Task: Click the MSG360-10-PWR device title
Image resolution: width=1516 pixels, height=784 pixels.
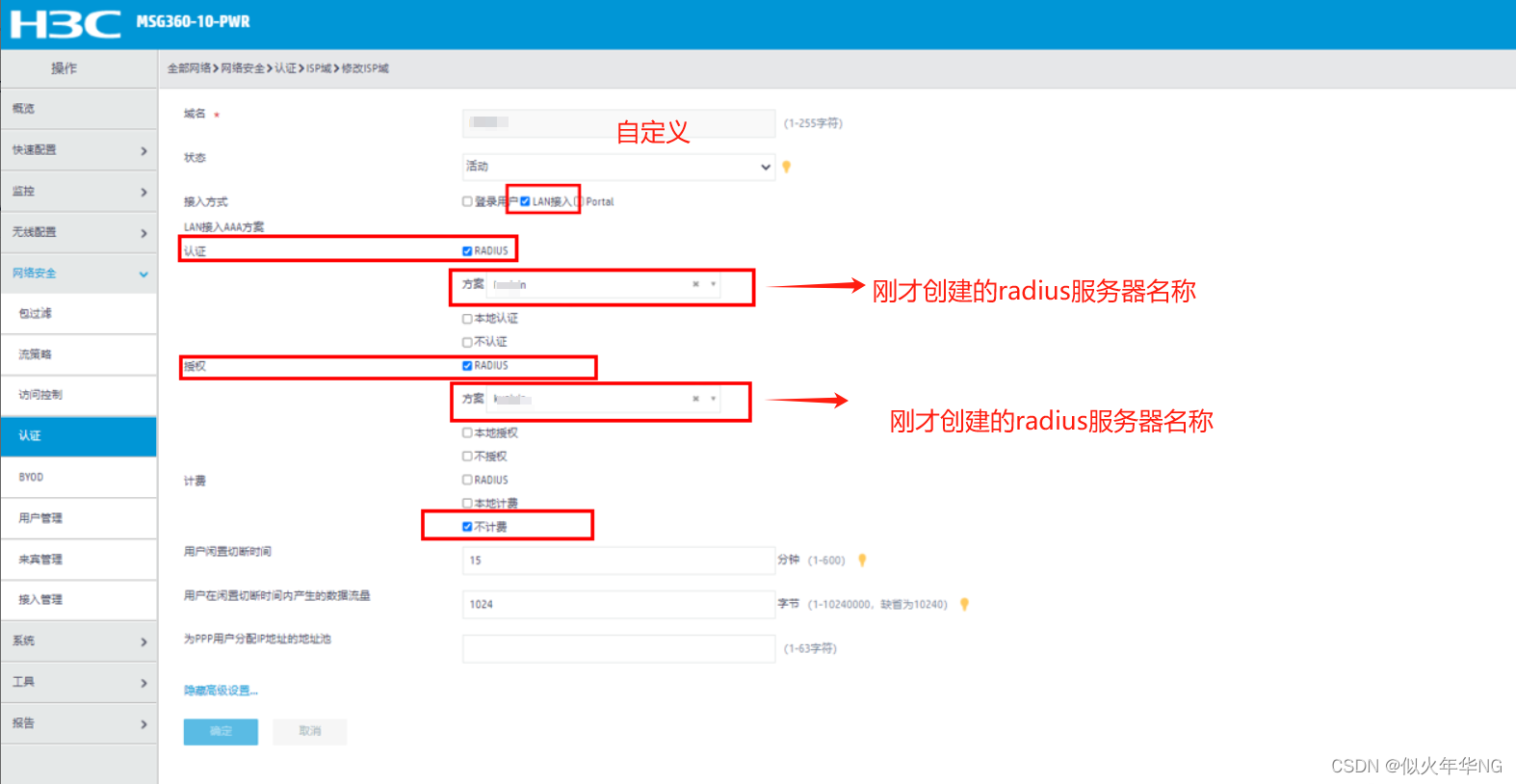Action: point(193,21)
